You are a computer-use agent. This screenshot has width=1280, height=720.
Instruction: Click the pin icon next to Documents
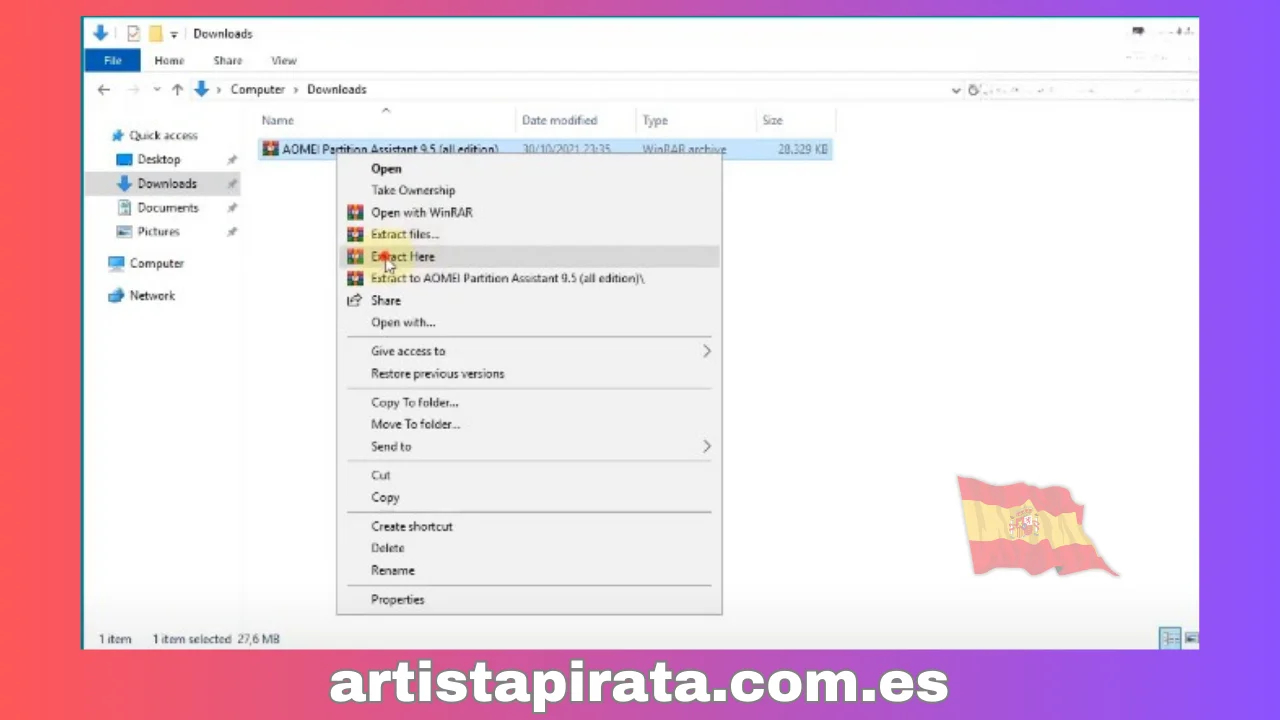tap(232, 208)
